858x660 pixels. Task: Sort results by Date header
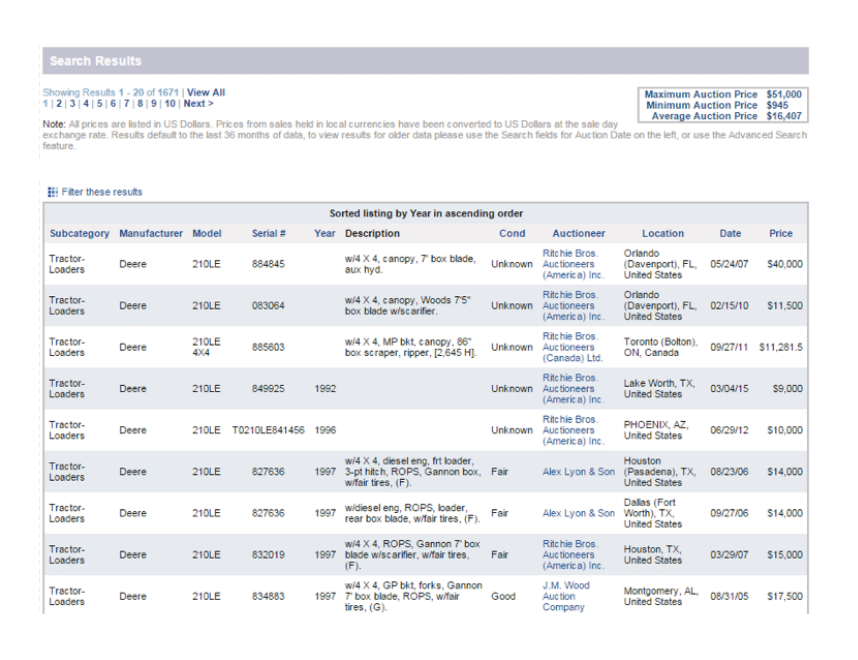(x=730, y=234)
